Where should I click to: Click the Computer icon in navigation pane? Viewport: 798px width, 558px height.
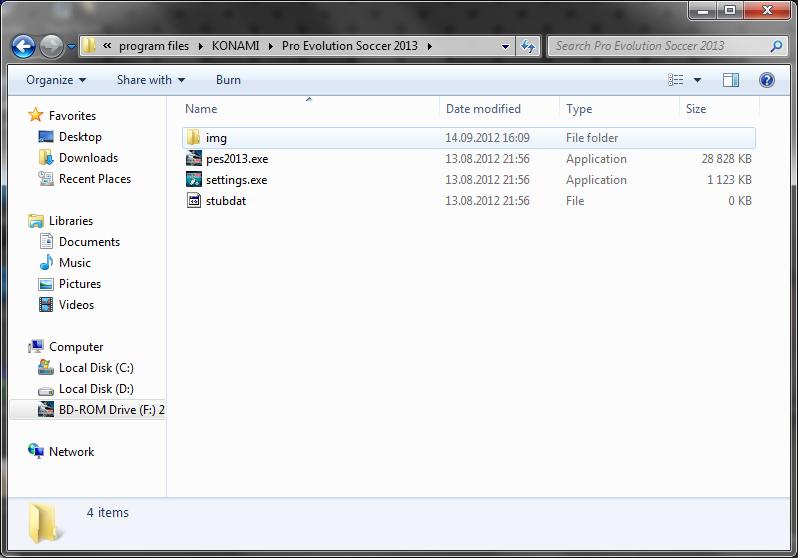click(36, 346)
